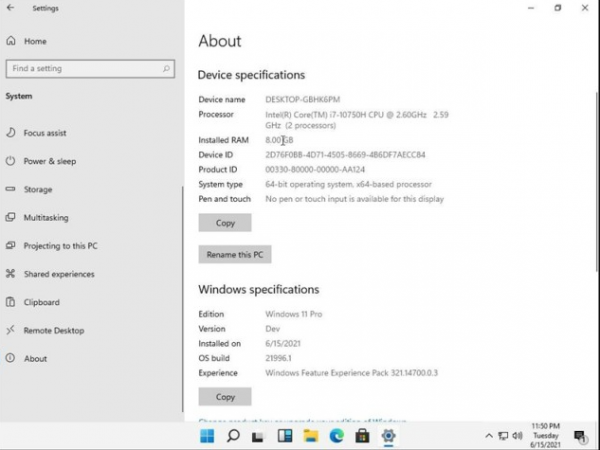This screenshot has width=600, height=450.
Task: Open Shared experiences settings
Action: click(x=50, y=274)
